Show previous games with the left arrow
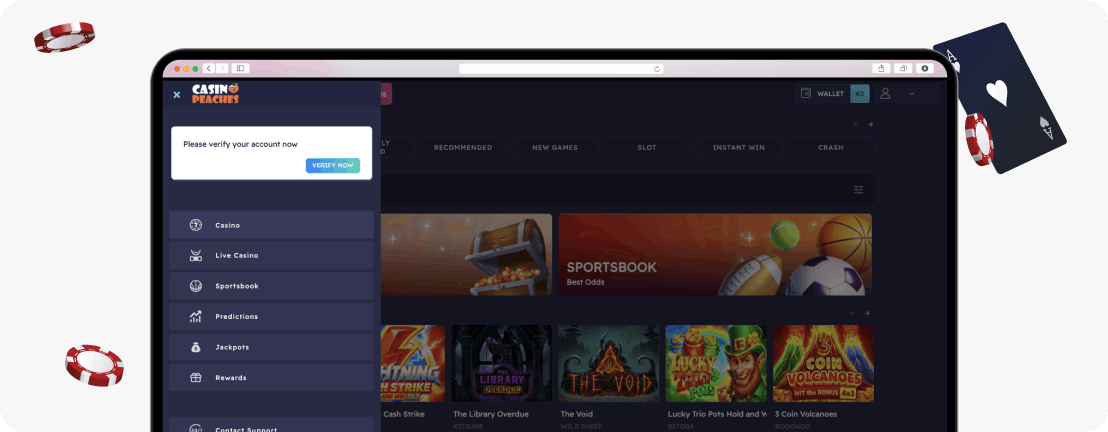 click(x=853, y=313)
